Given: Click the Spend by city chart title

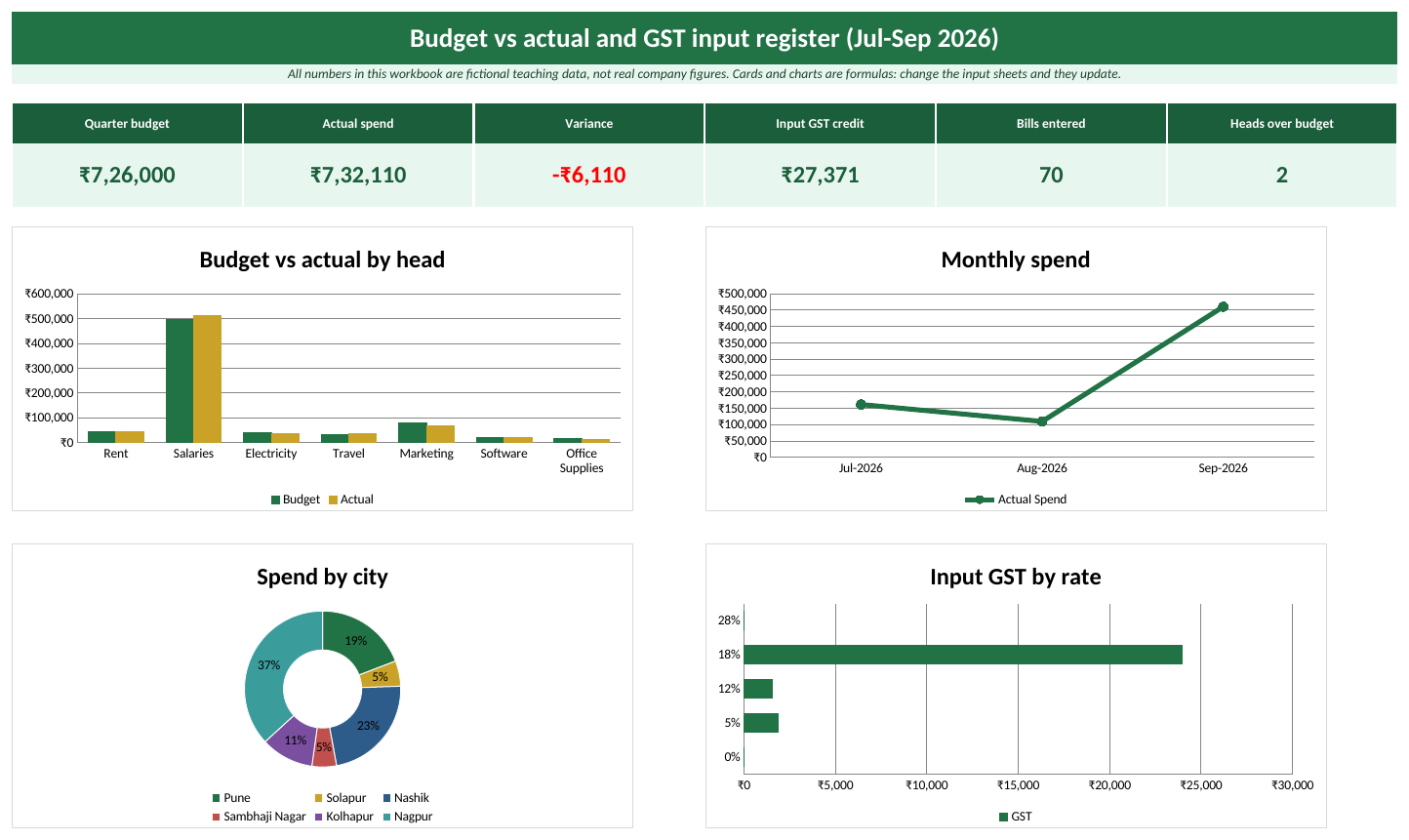Looking at the screenshot, I should click(322, 577).
